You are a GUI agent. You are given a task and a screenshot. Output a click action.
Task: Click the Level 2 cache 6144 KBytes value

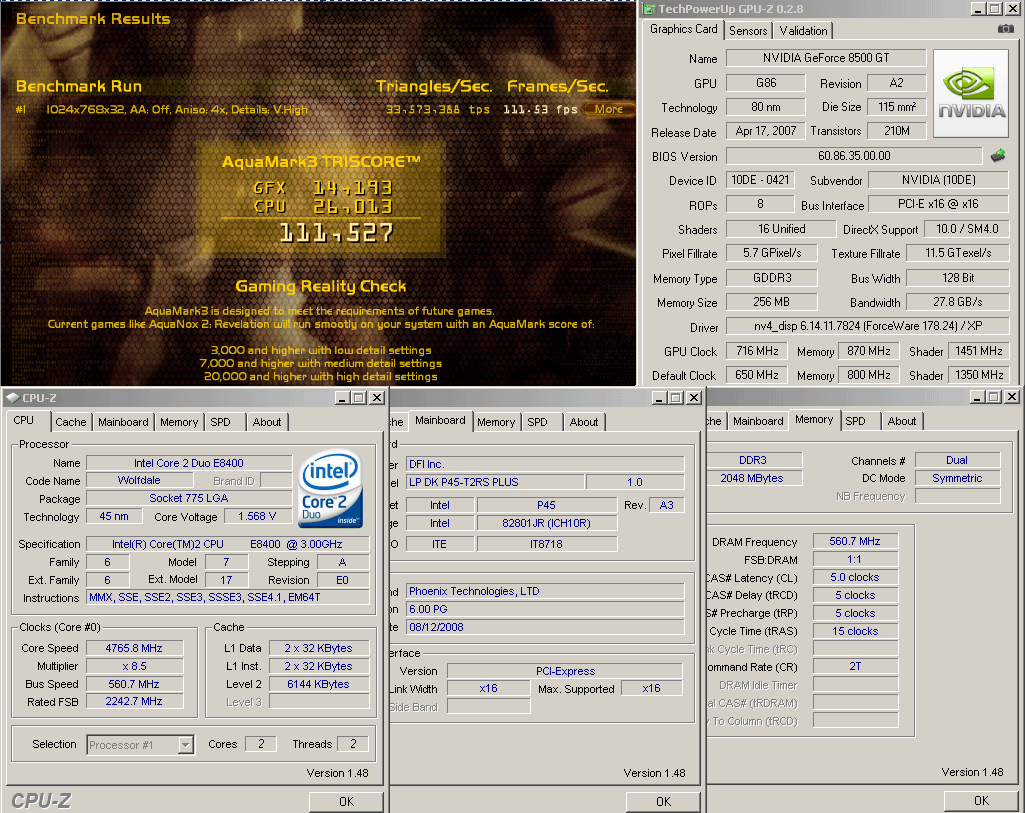(318, 684)
